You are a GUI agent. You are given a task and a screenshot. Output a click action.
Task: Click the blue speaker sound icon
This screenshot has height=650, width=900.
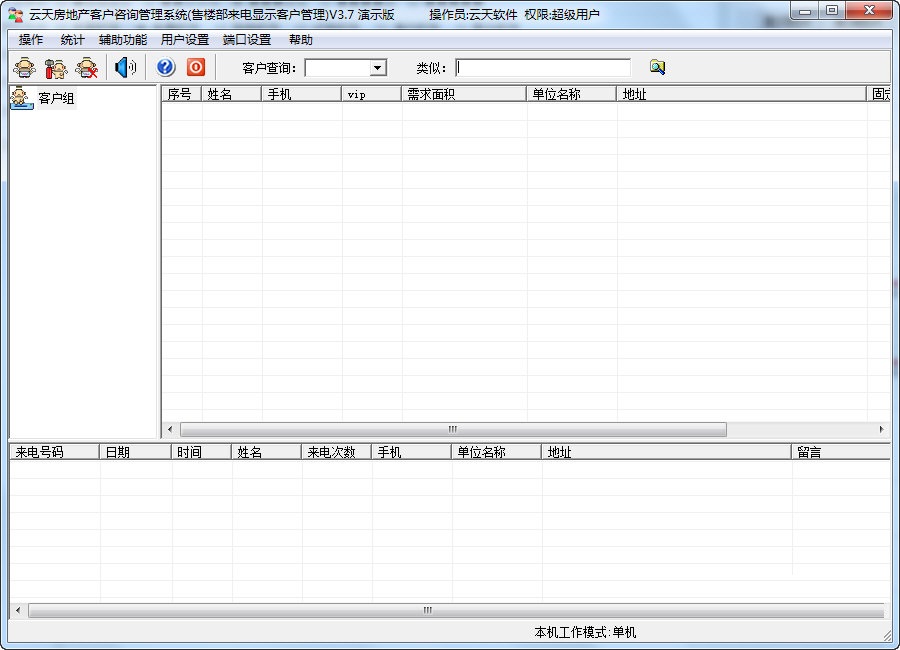[x=125, y=68]
